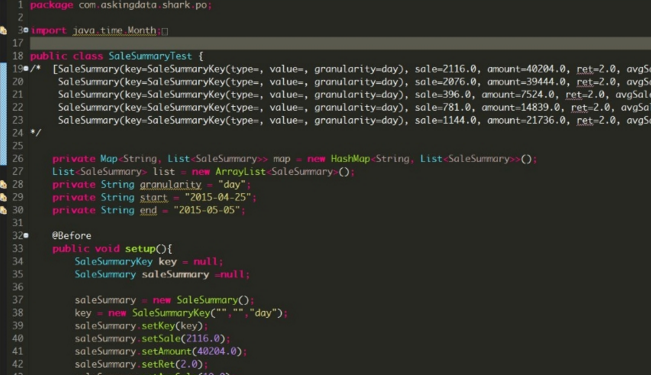Click the warning marker on line 29
Screen dimensions: 651x375
(3, 197)
